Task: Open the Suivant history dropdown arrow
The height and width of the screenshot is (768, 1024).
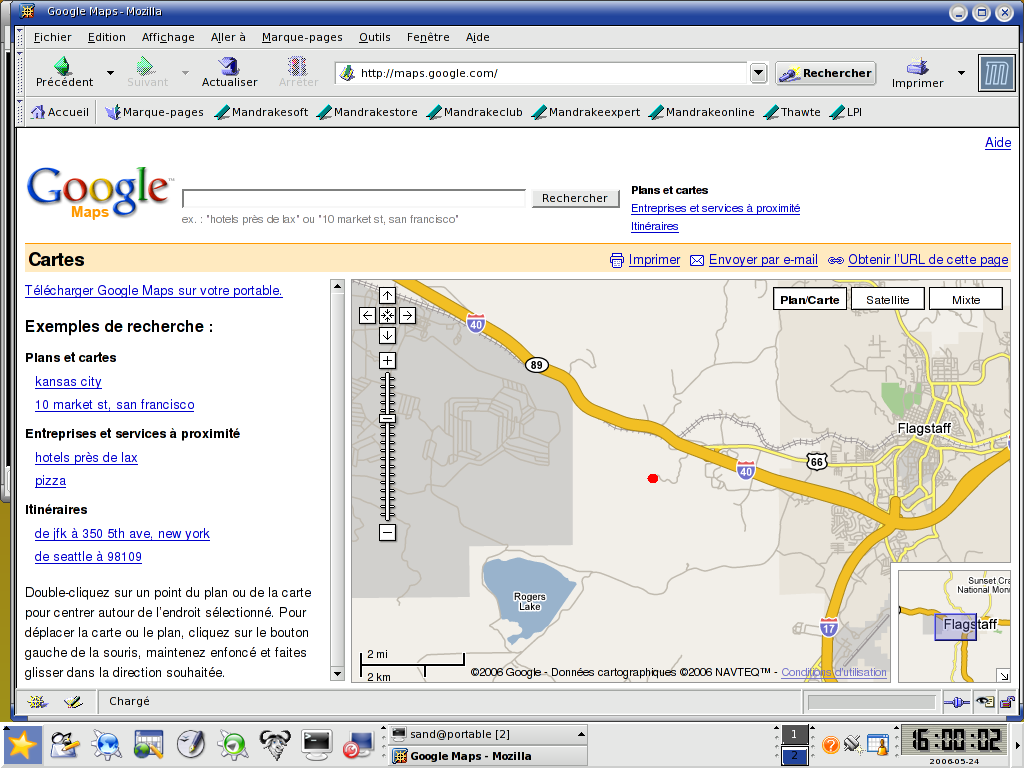Action: (x=185, y=72)
